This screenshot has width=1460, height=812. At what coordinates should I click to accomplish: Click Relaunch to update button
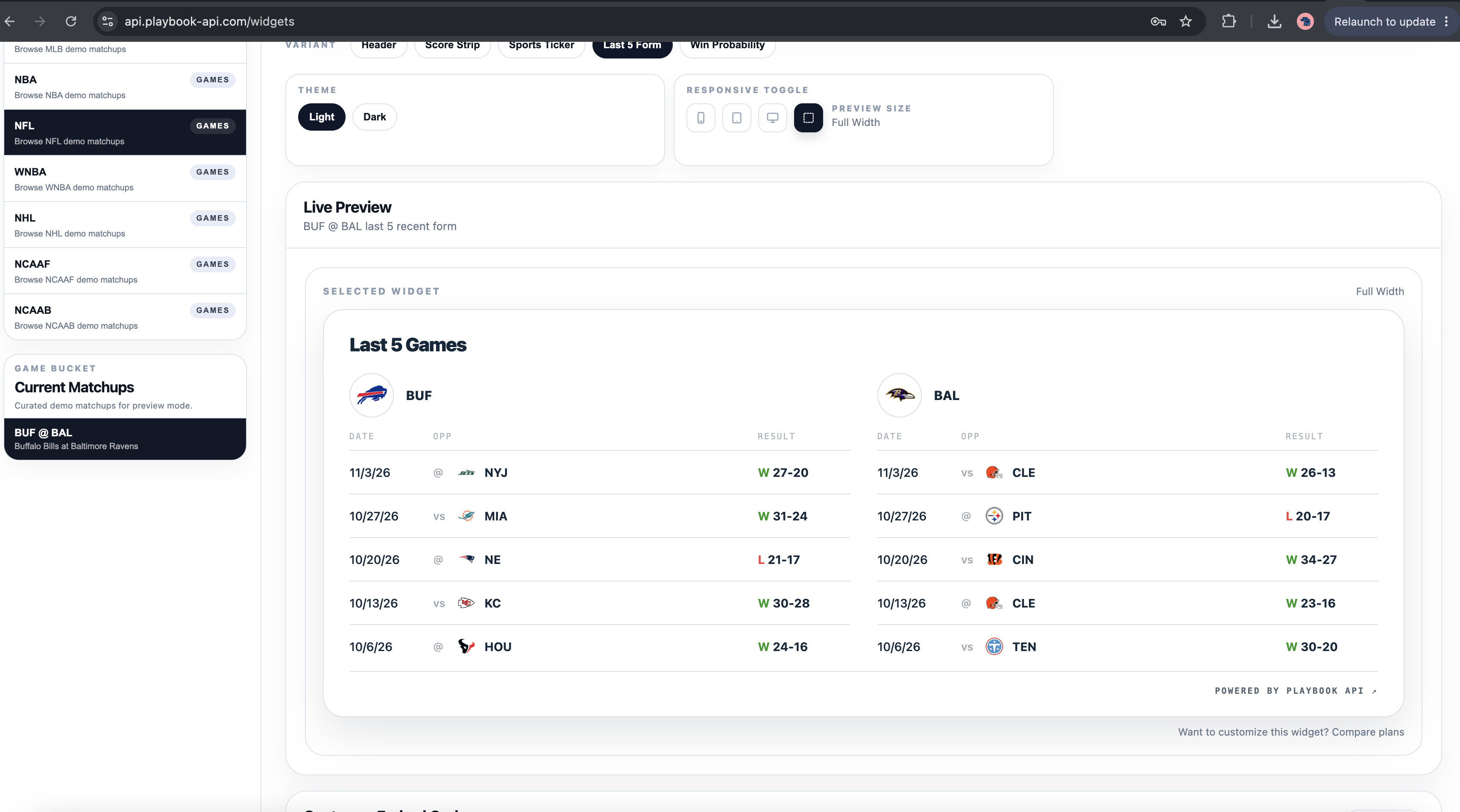coord(1385,21)
